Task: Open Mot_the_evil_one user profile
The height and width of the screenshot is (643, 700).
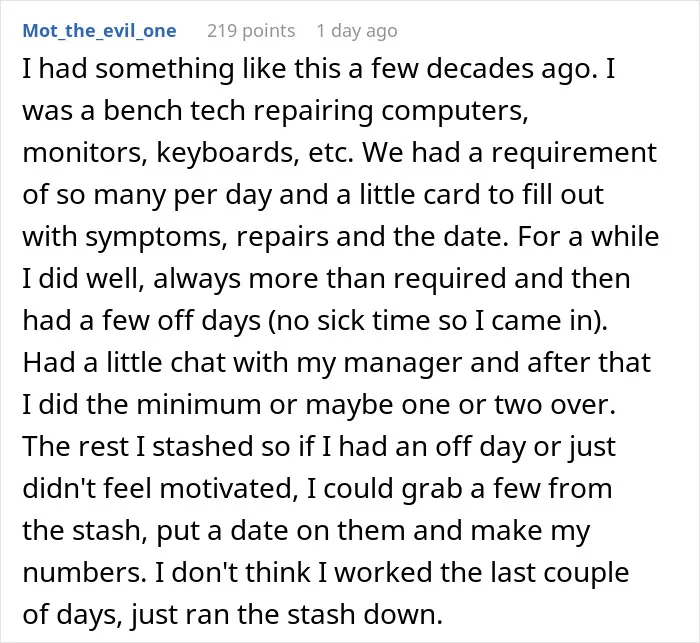Action: point(100,31)
